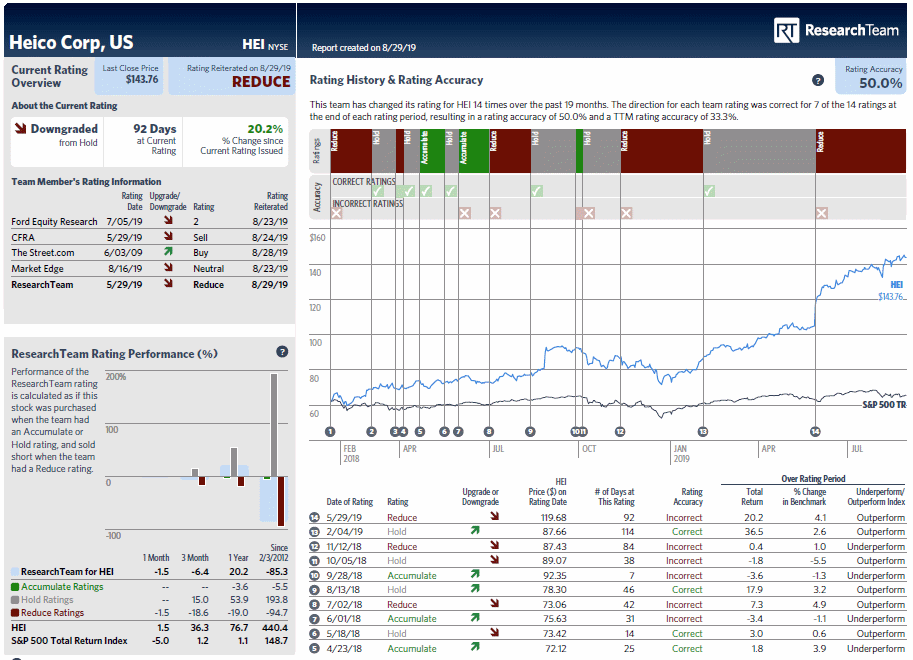Click the REDUCE current rating label
Screen dimensions: 913x660
(x=261, y=82)
